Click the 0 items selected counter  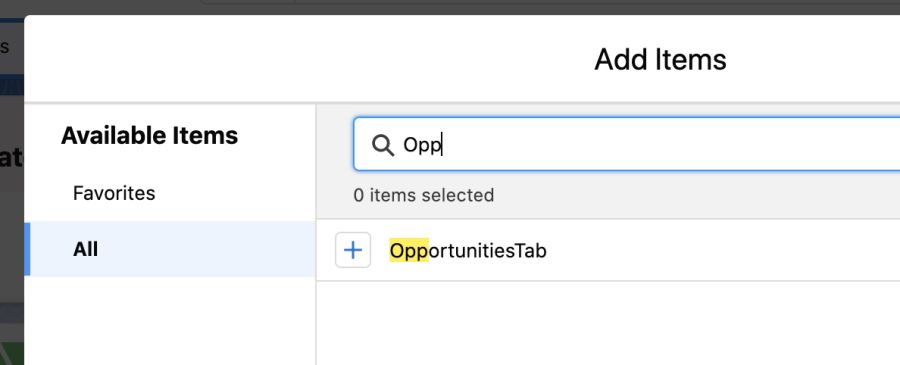[x=424, y=195]
